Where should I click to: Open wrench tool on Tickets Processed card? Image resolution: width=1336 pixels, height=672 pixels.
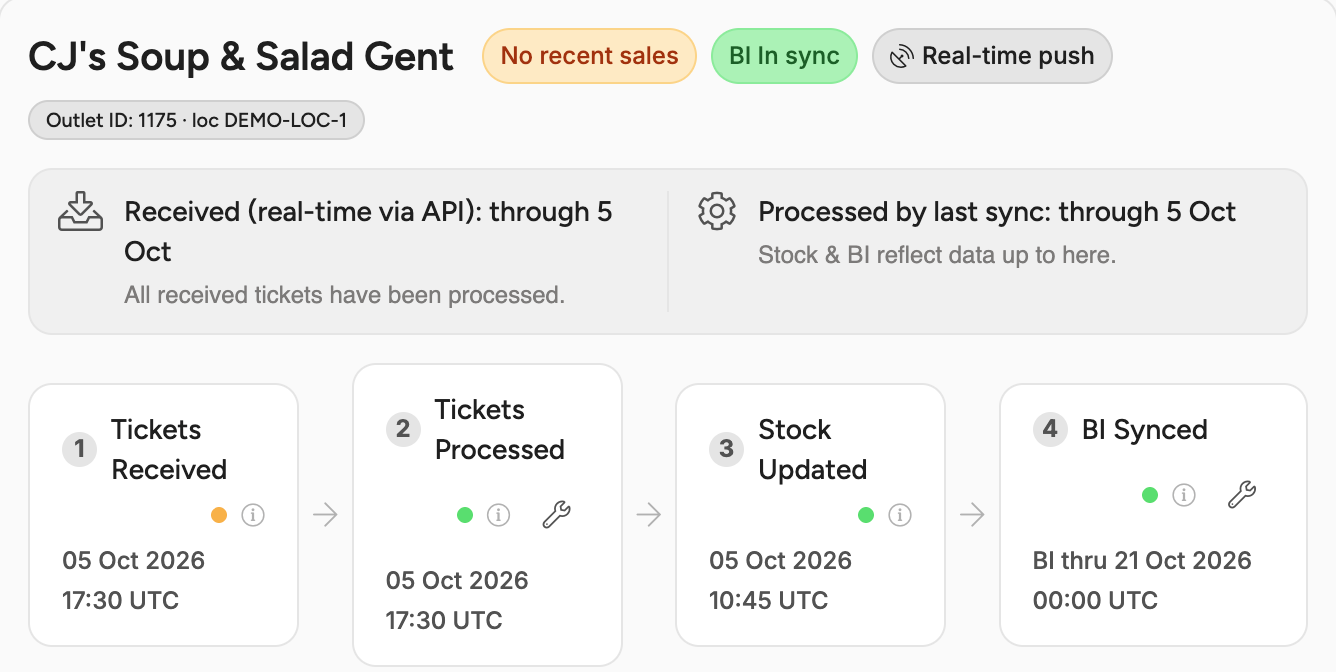pyautogui.click(x=556, y=515)
